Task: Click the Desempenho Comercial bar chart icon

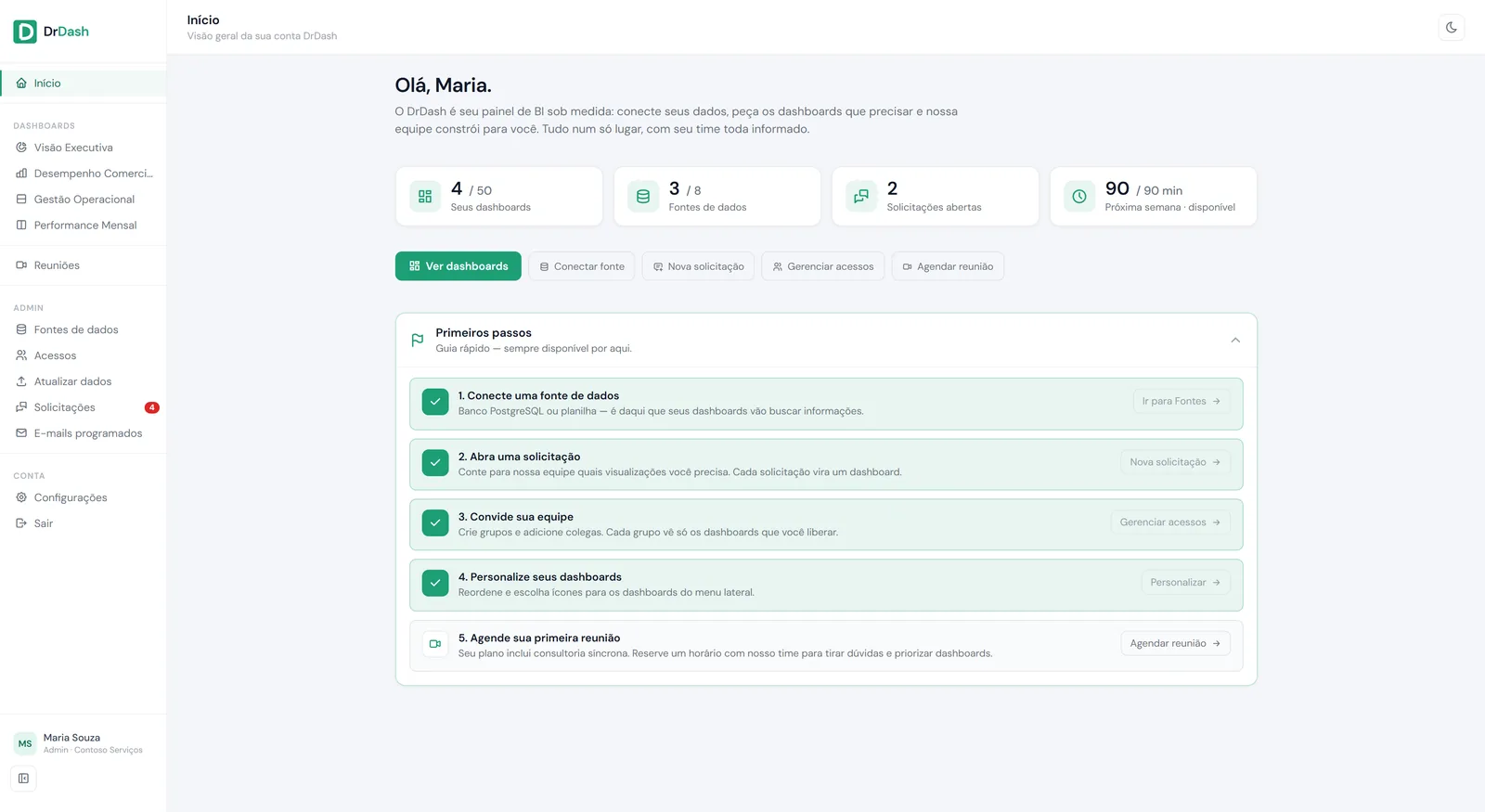Action: pyautogui.click(x=21, y=174)
